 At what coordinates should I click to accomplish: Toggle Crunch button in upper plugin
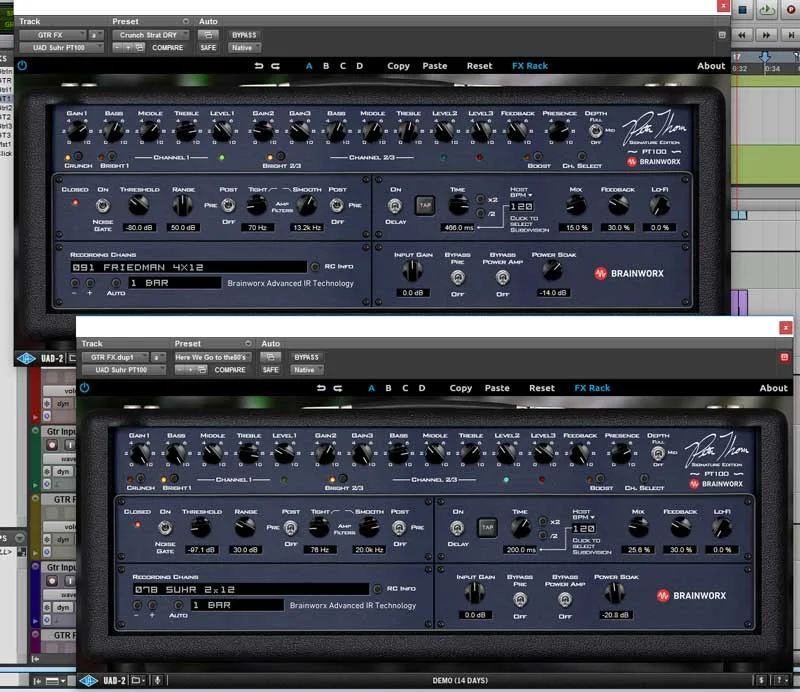pos(78,156)
